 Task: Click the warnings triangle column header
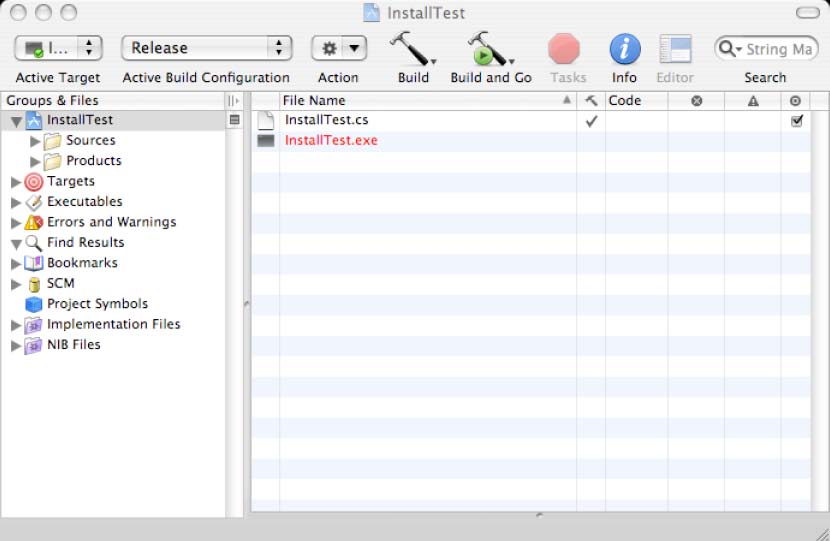click(x=753, y=101)
